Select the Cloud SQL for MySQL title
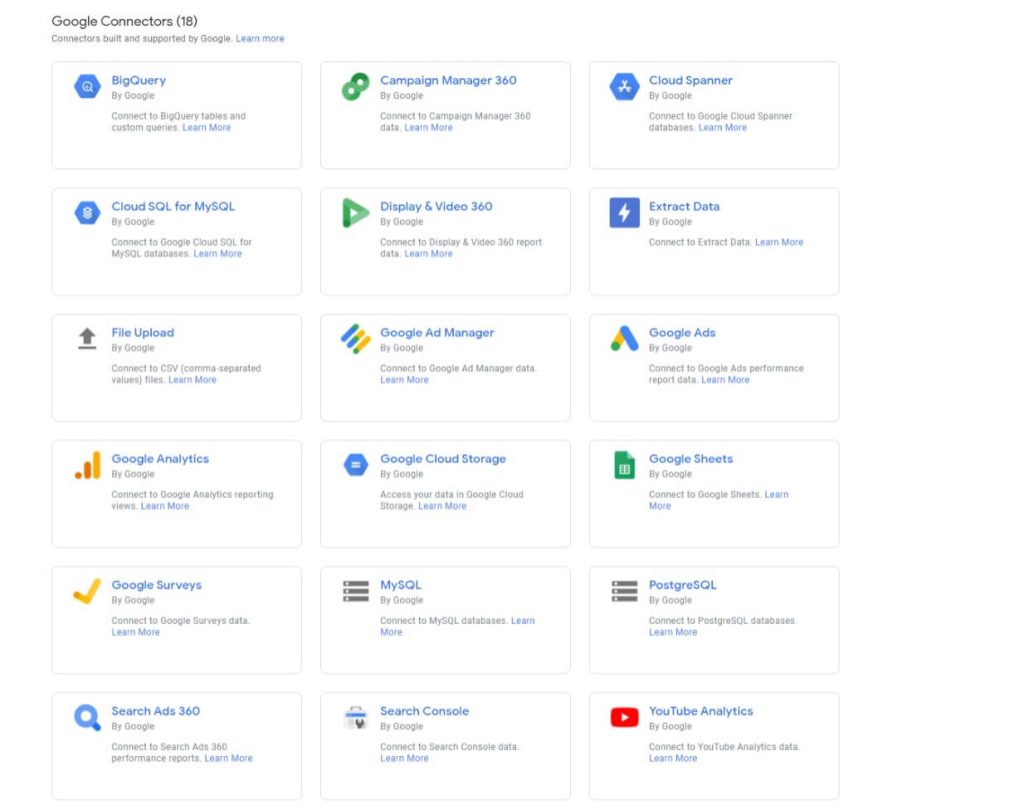1024x810 pixels. 173,206
